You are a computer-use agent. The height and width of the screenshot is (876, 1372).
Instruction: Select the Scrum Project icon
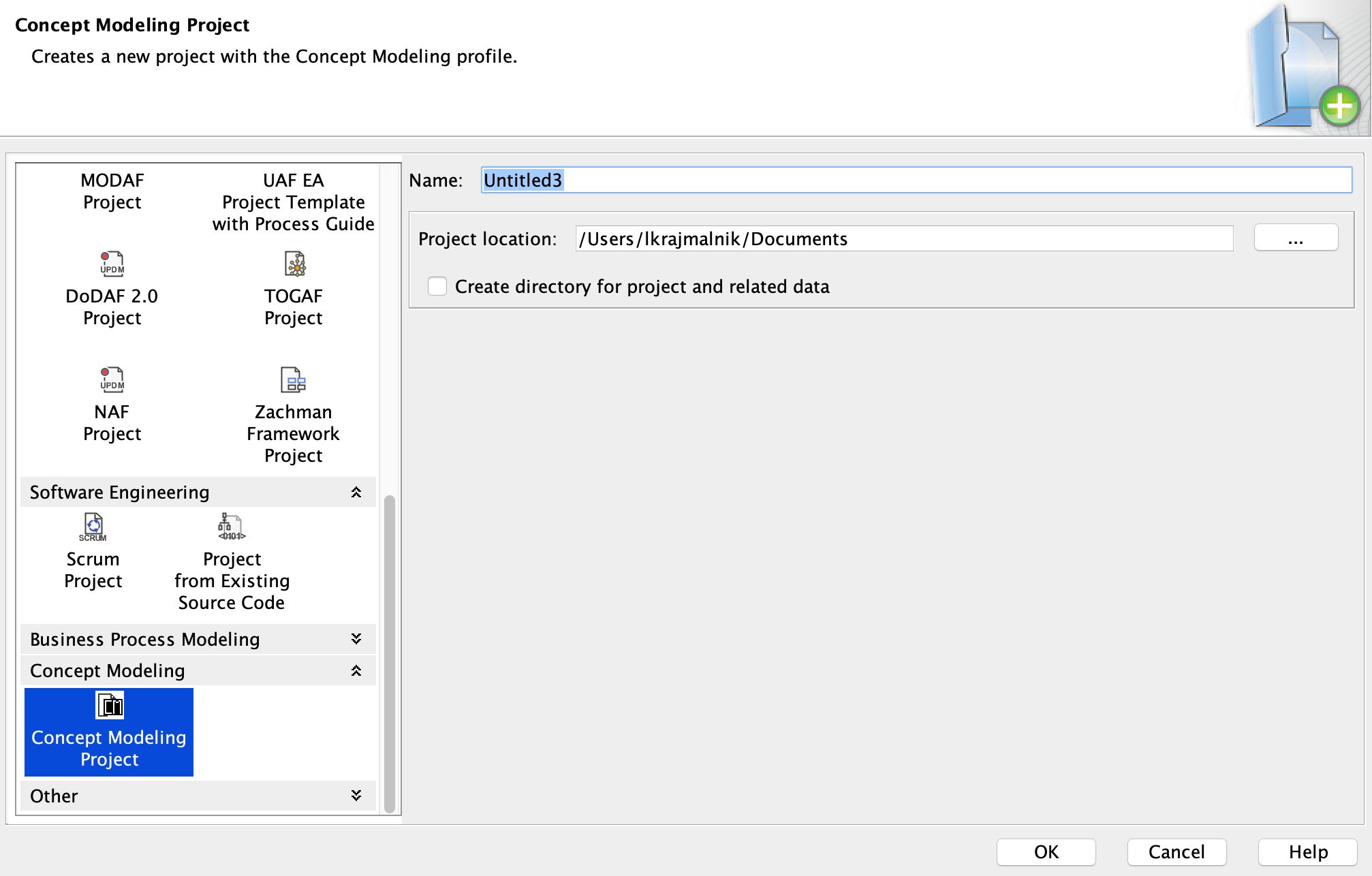[x=93, y=548]
